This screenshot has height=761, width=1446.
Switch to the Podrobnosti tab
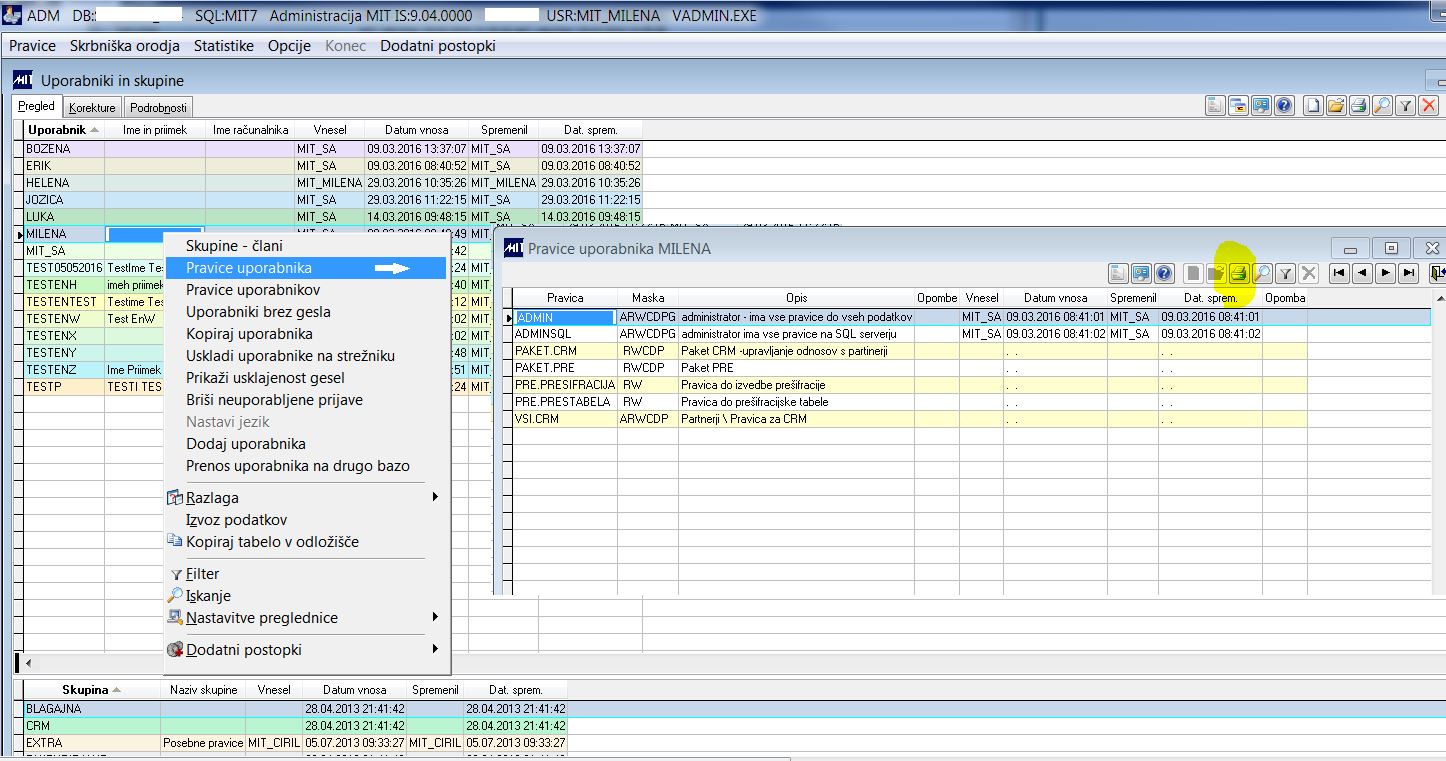(x=158, y=107)
